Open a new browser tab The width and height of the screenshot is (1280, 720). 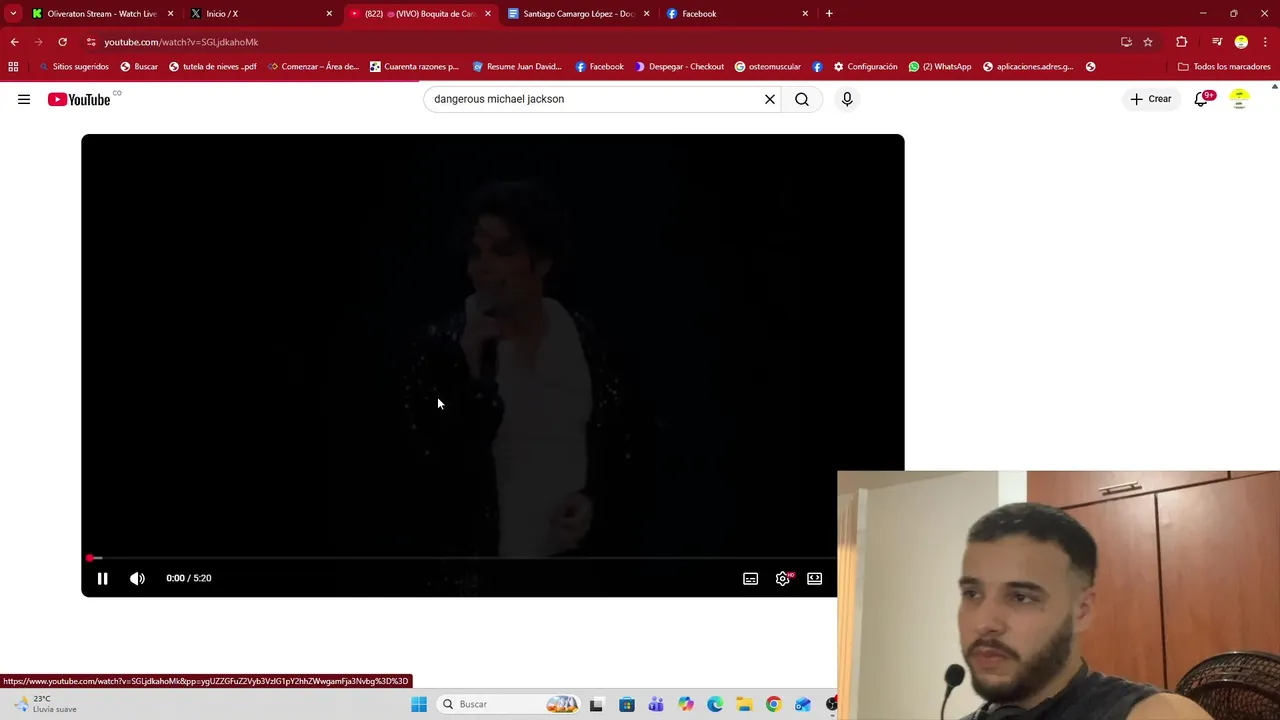tap(829, 14)
